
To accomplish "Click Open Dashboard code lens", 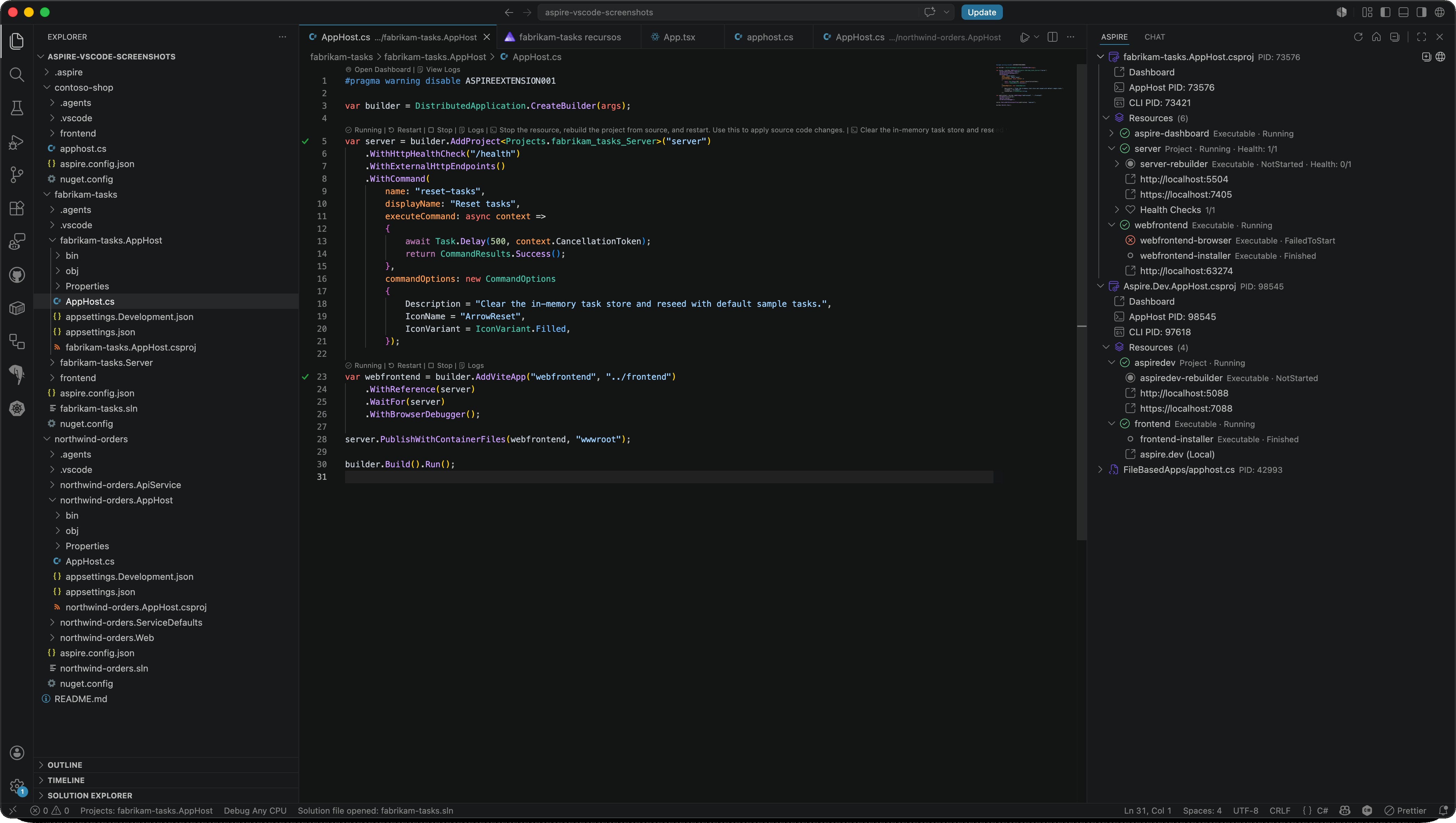I will click(x=382, y=69).
